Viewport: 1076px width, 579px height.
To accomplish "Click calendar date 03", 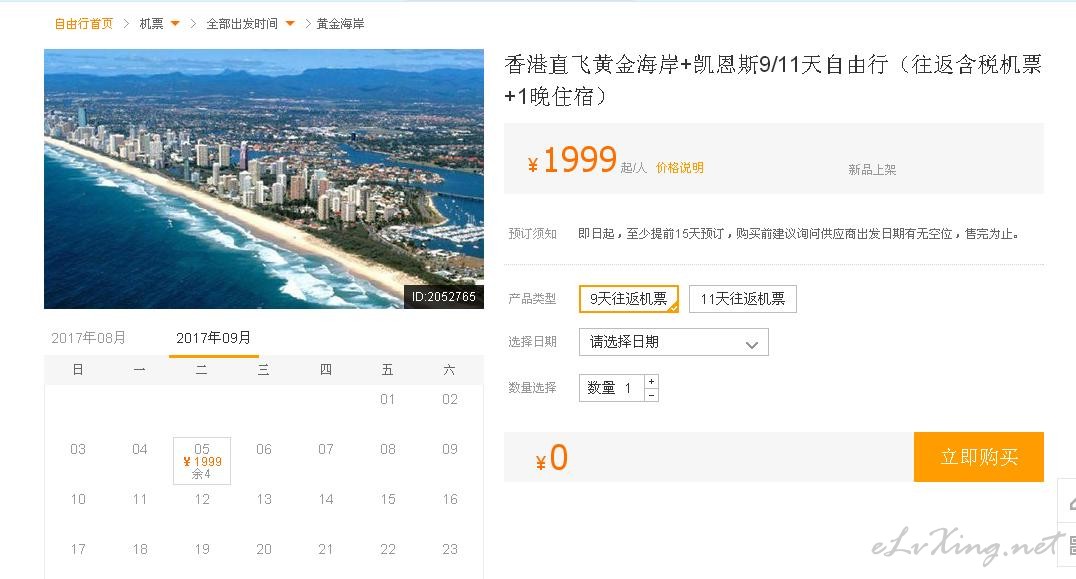I will coord(78,449).
